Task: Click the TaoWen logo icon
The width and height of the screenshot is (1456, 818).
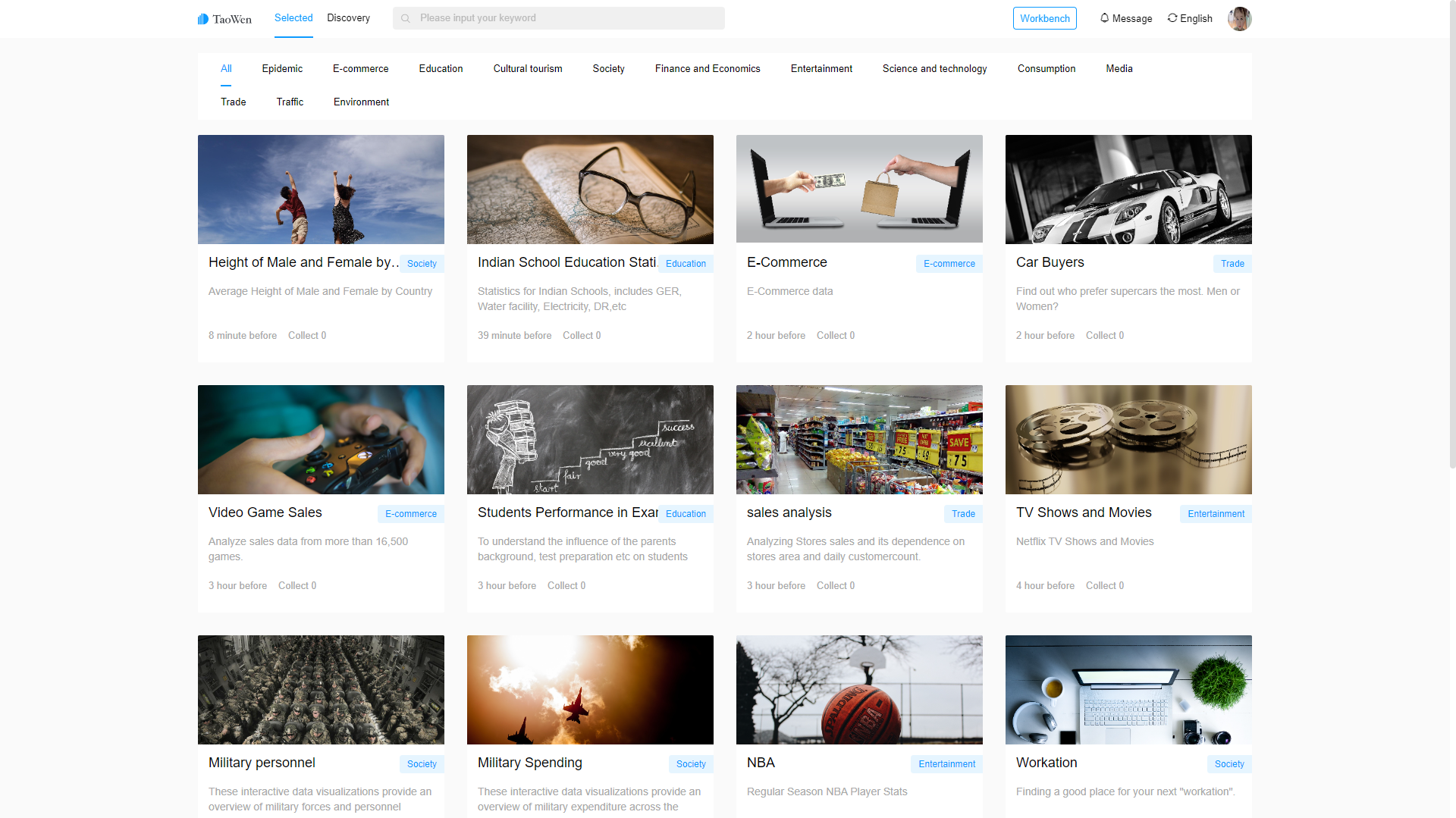Action: [203, 19]
